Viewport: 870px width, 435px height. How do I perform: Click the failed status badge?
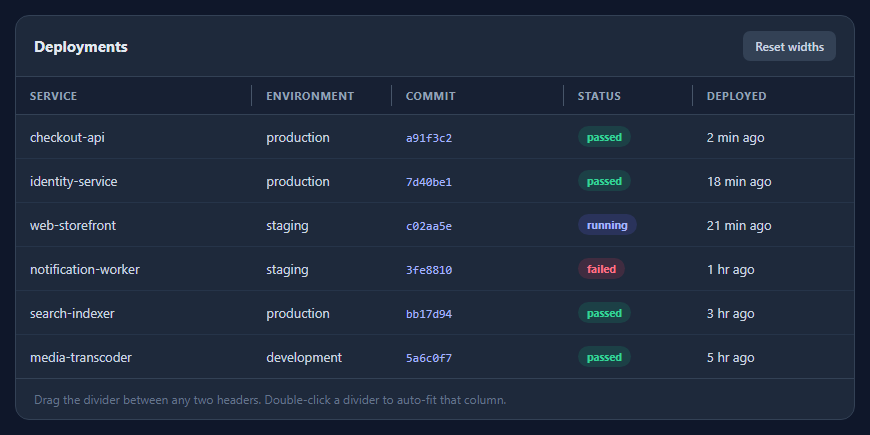pyautogui.click(x=601, y=269)
